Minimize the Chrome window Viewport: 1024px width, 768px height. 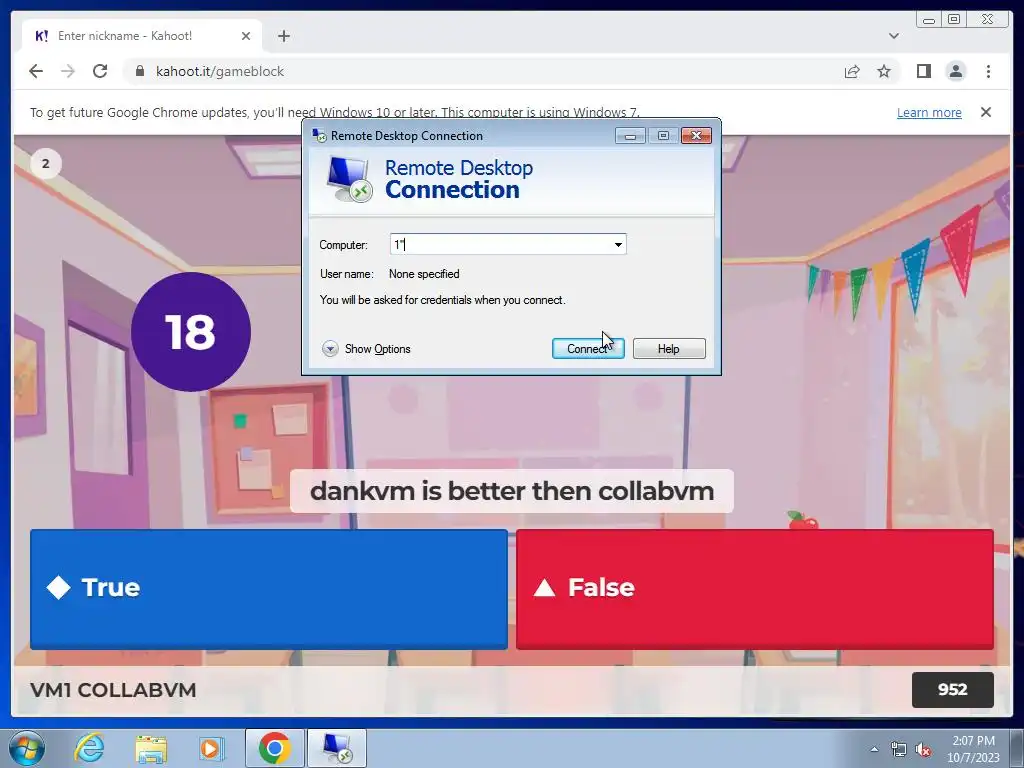[x=929, y=20]
